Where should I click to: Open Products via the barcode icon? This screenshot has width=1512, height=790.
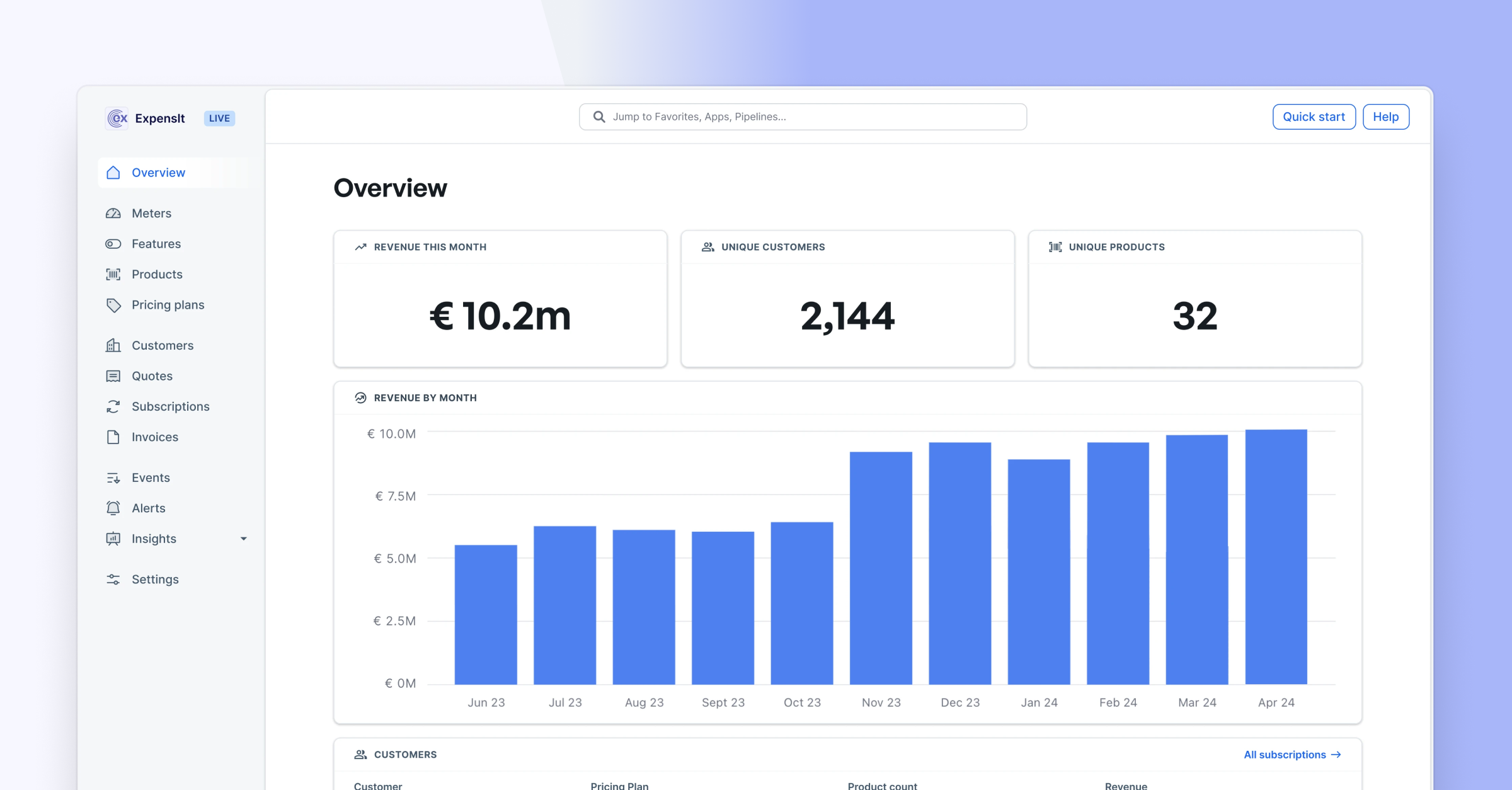(113, 274)
